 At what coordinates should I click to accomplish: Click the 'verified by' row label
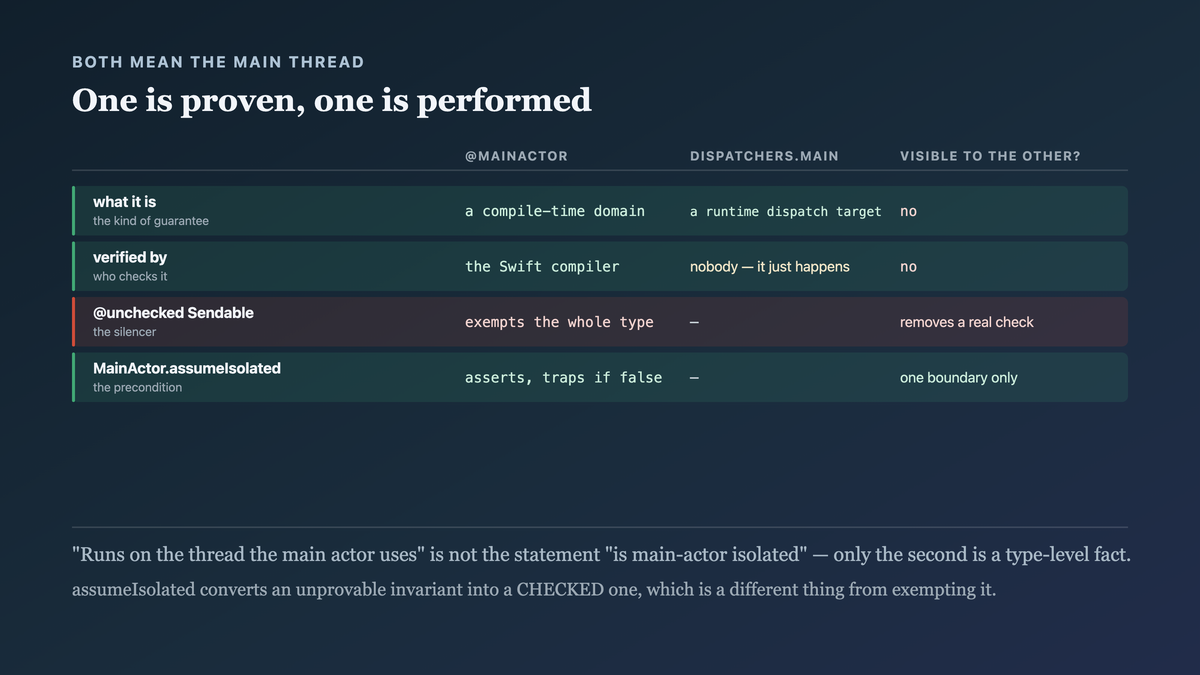130,258
